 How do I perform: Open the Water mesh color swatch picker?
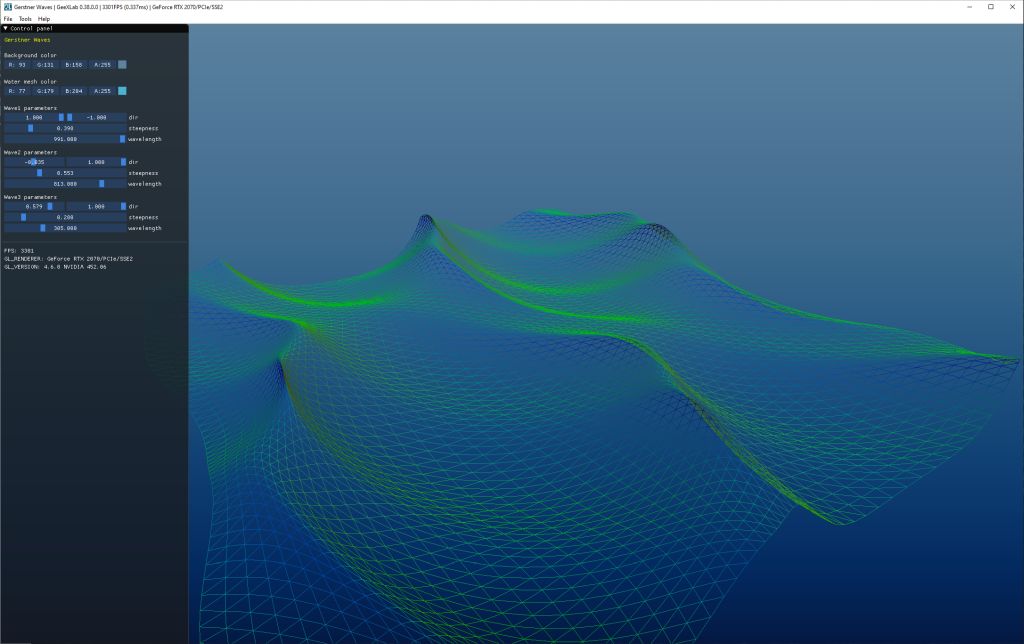click(122, 91)
